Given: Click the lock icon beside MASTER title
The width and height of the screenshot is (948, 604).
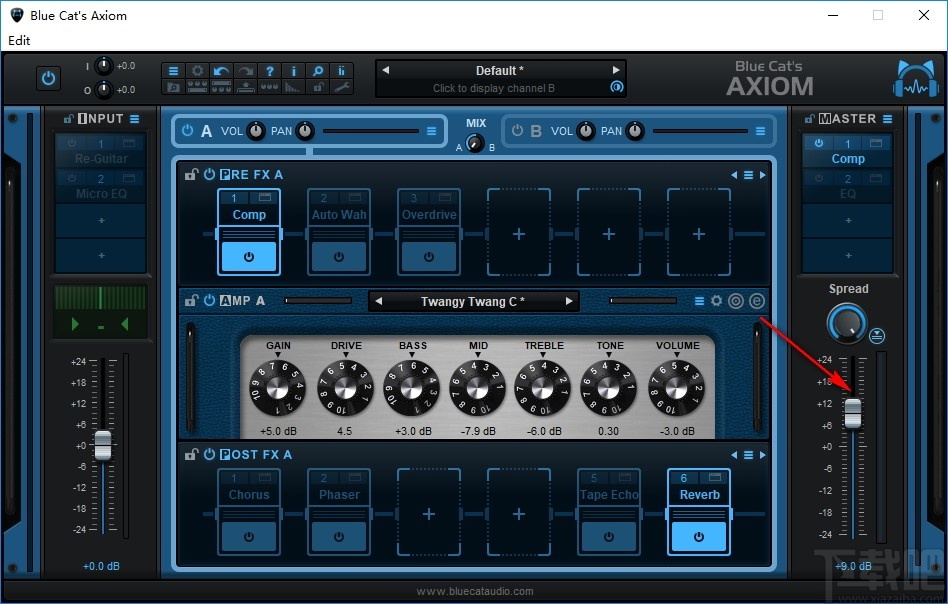Looking at the screenshot, I should point(810,119).
